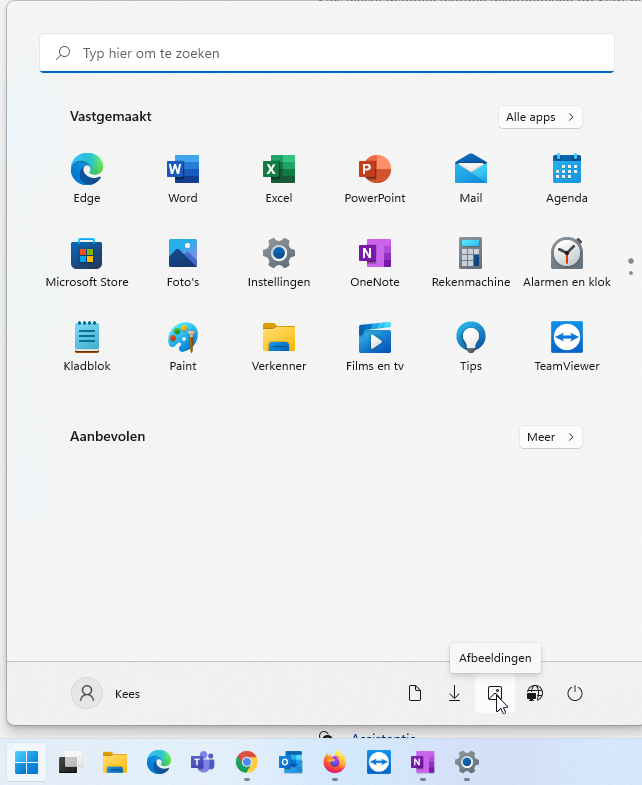Switch to Firefox on the taskbar
Screen dimensions: 642x785
pos(335,762)
